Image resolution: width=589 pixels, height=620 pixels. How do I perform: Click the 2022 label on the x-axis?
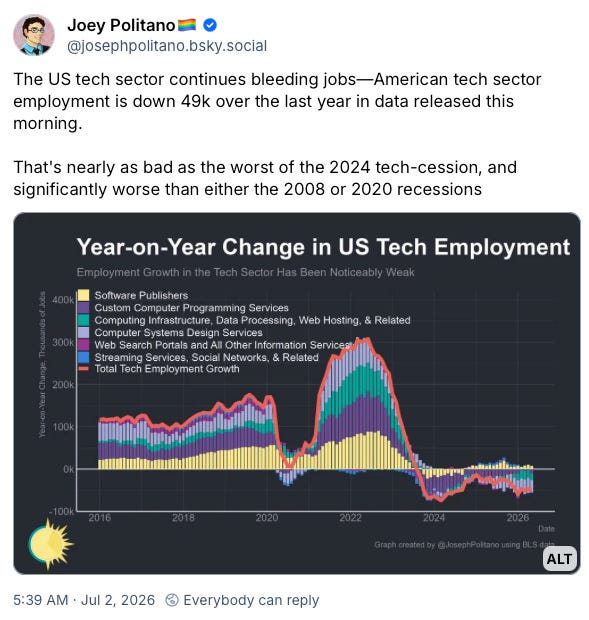coord(350,518)
